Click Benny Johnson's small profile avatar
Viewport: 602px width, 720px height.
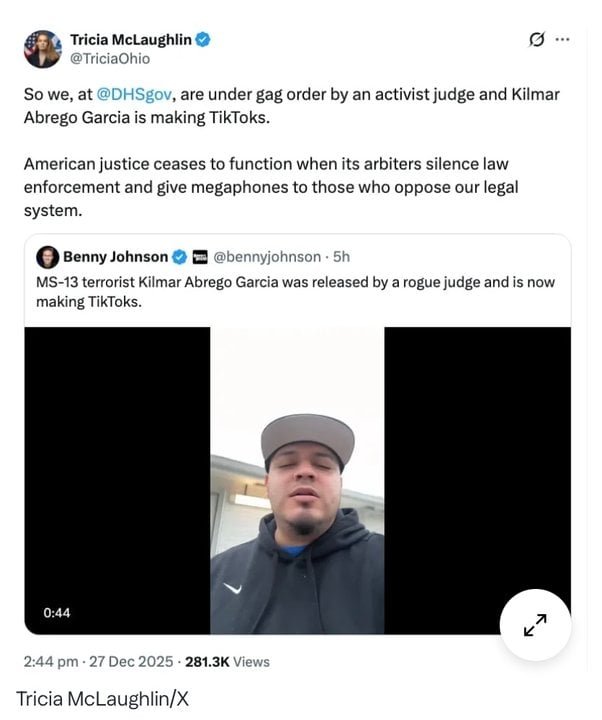(47, 257)
